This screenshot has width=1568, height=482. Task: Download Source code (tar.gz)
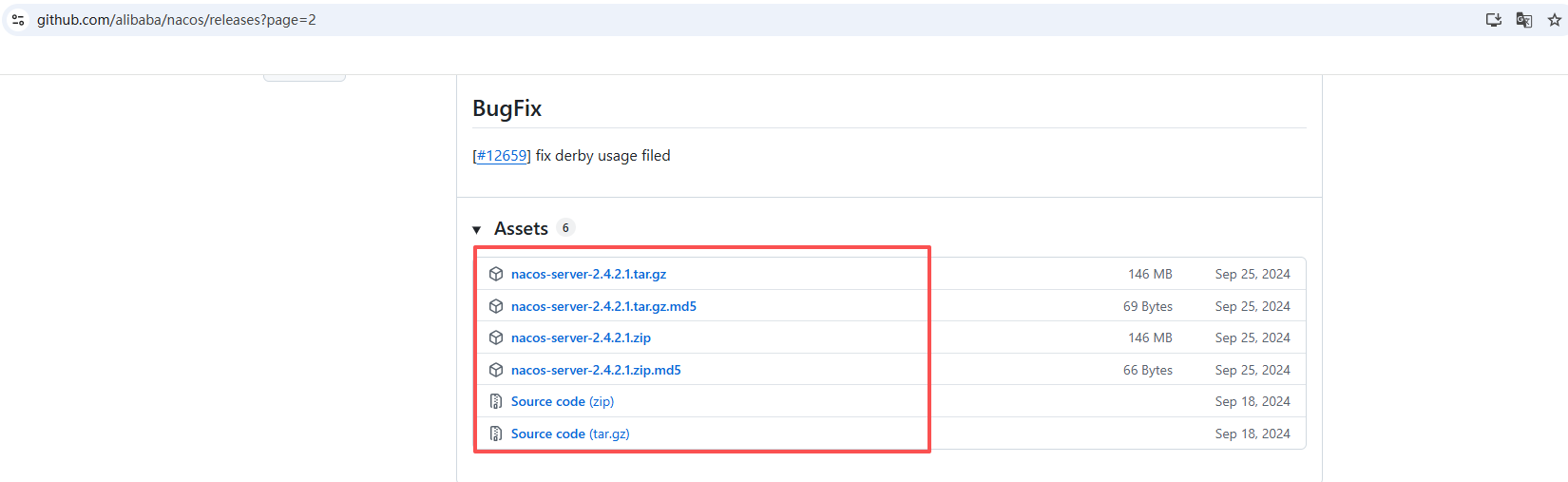[x=570, y=434]
